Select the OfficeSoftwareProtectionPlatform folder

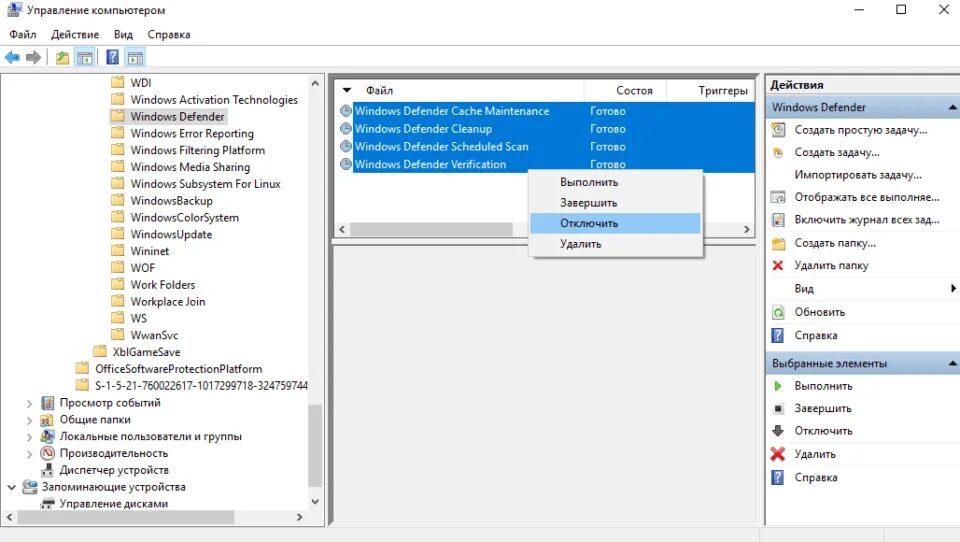click(x=178, y=369)
